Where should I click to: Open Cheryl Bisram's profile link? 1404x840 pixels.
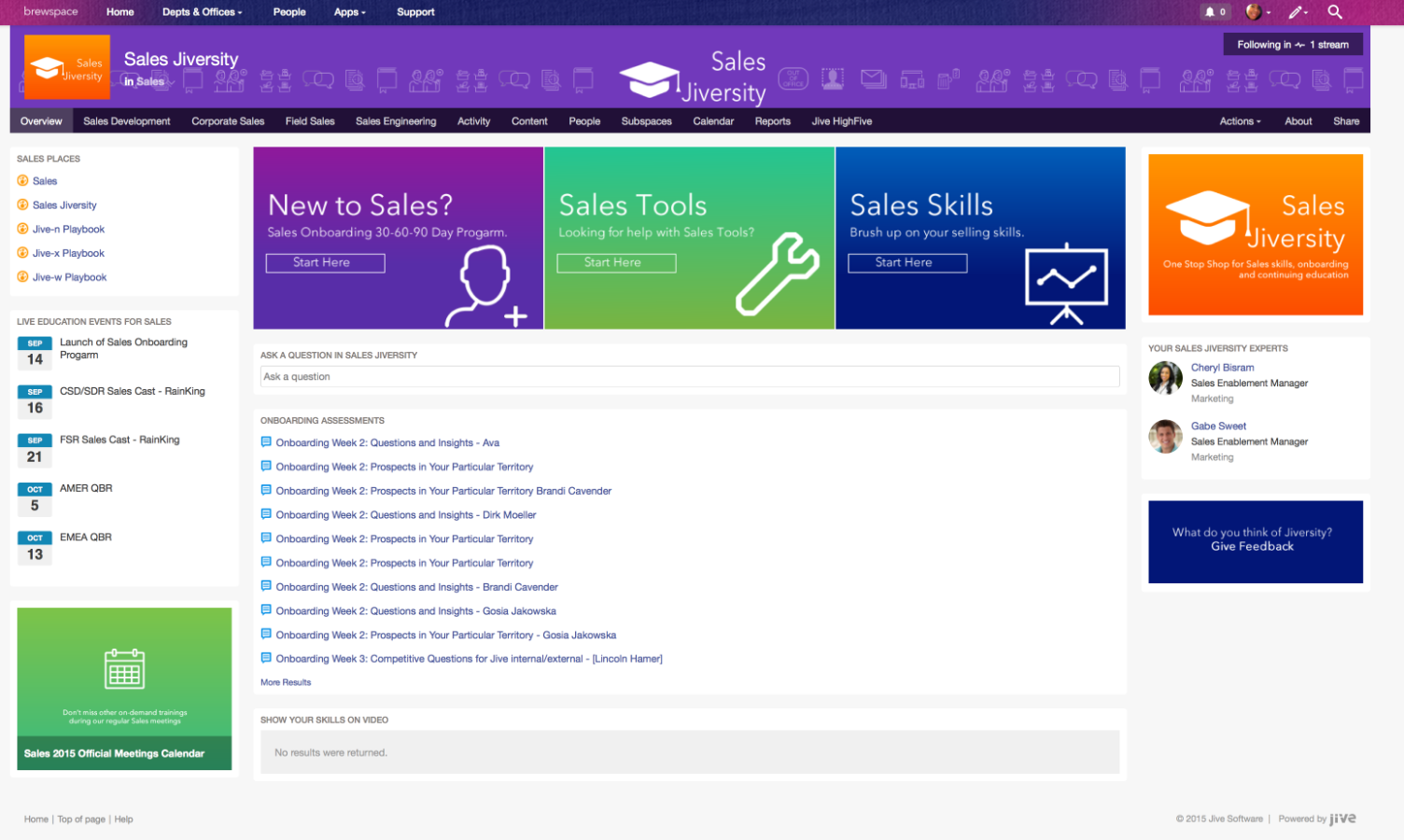(1222, 368)
